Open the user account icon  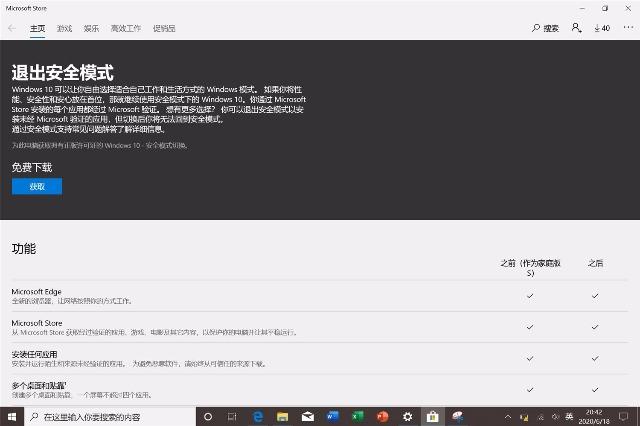pyautogui.click(x=576, y=28)
